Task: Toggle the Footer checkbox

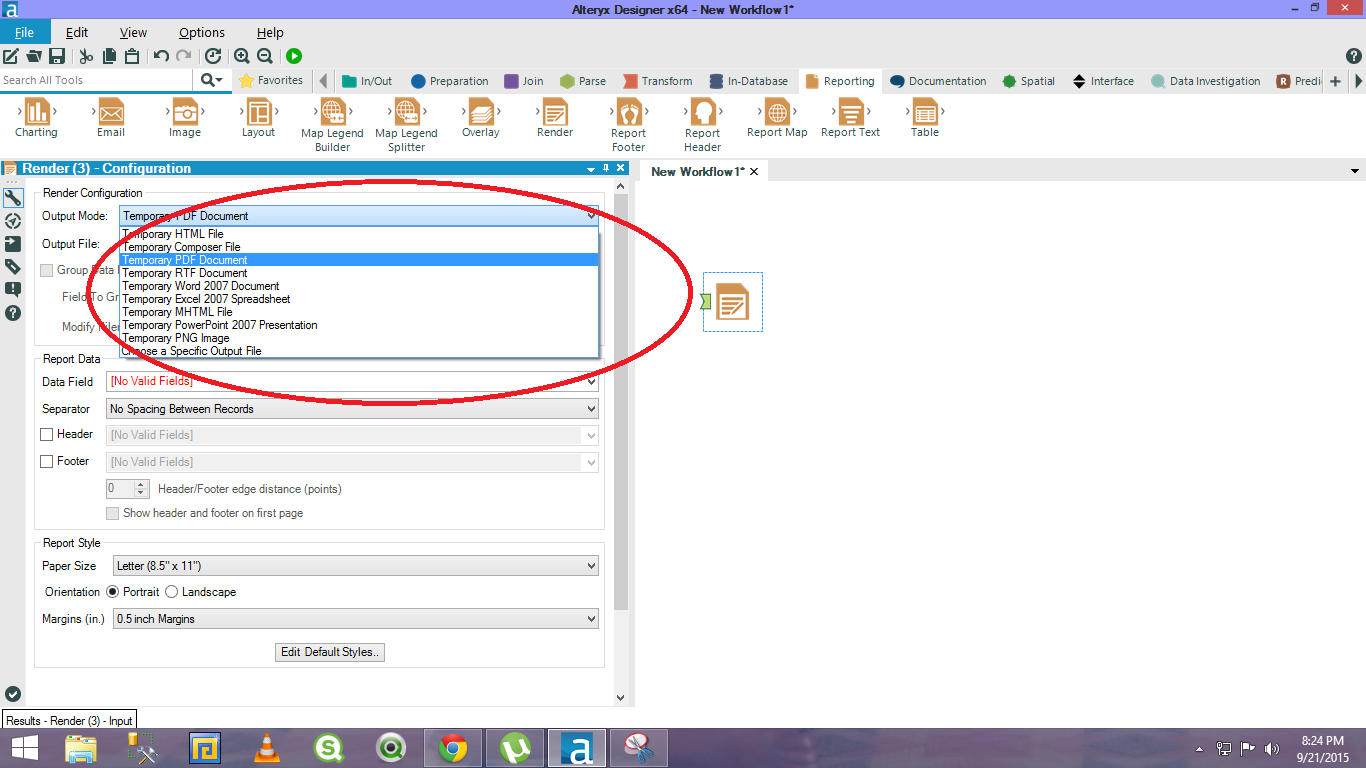Action: coord(47,462)
